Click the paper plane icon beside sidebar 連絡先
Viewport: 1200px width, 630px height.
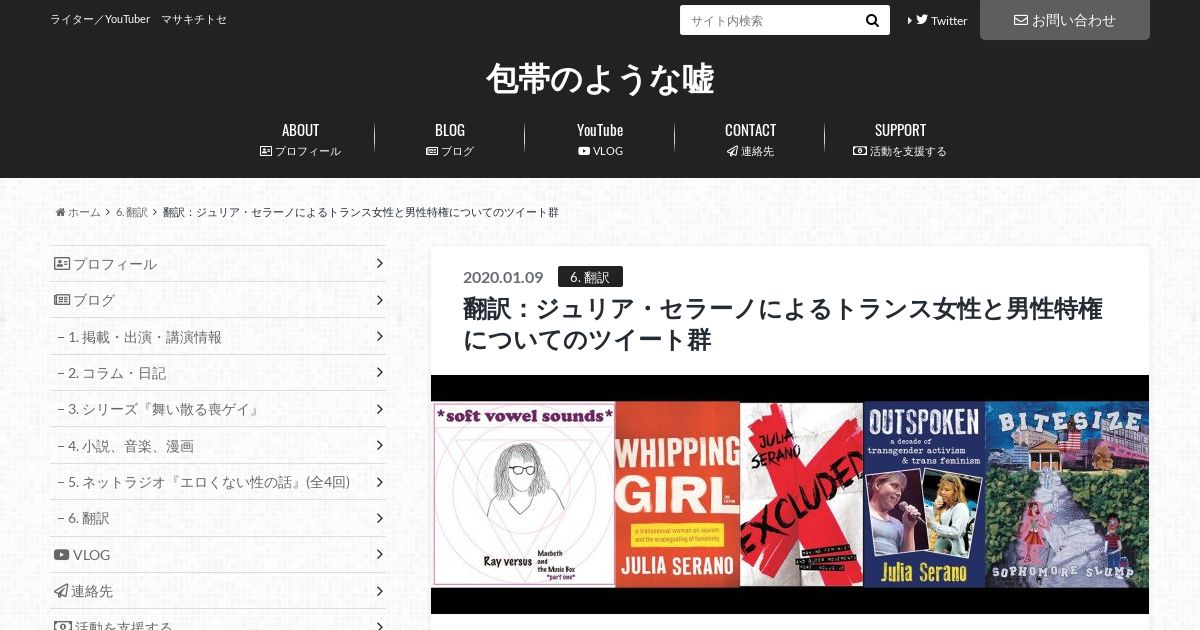pos(61,591)
